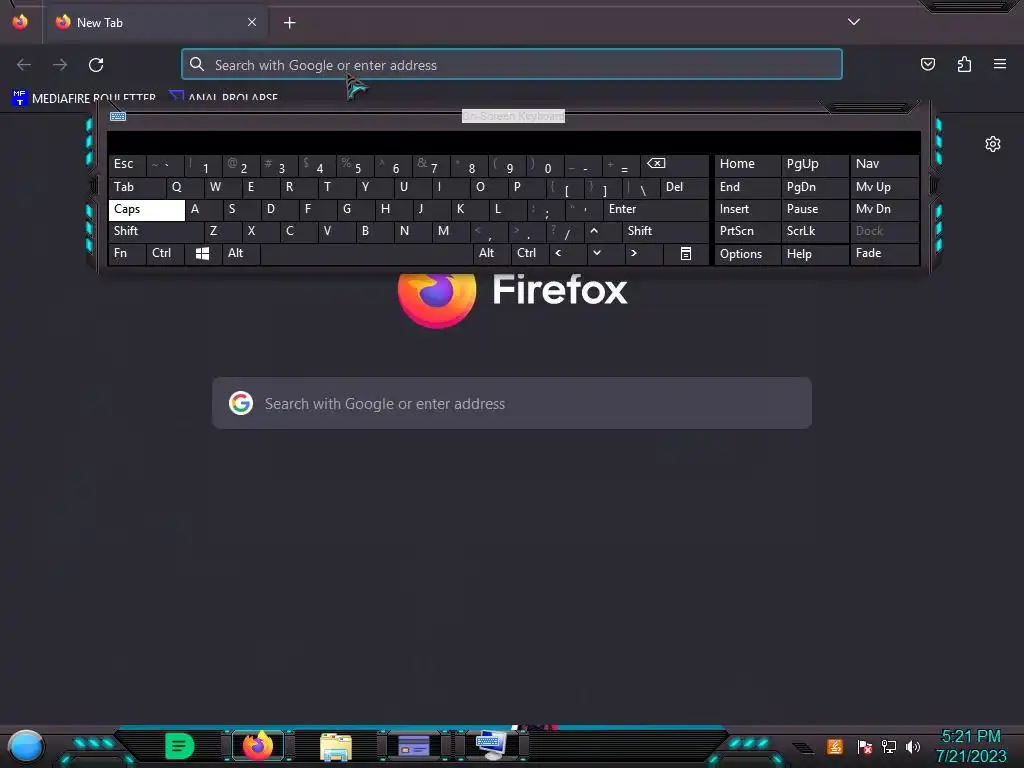Click the volume speaker tray icon
This screenshot has width=1024, height=768.
coord(912,746)
